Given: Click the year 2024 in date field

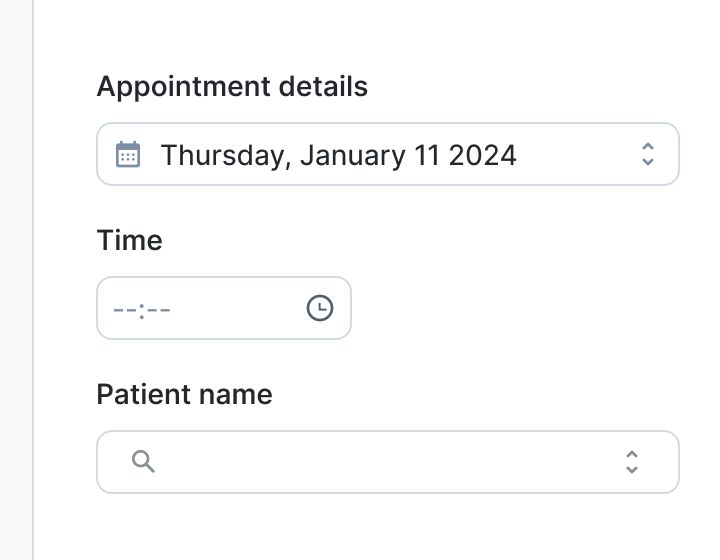Looking at the screenshot, I should [x=483, y=155].
